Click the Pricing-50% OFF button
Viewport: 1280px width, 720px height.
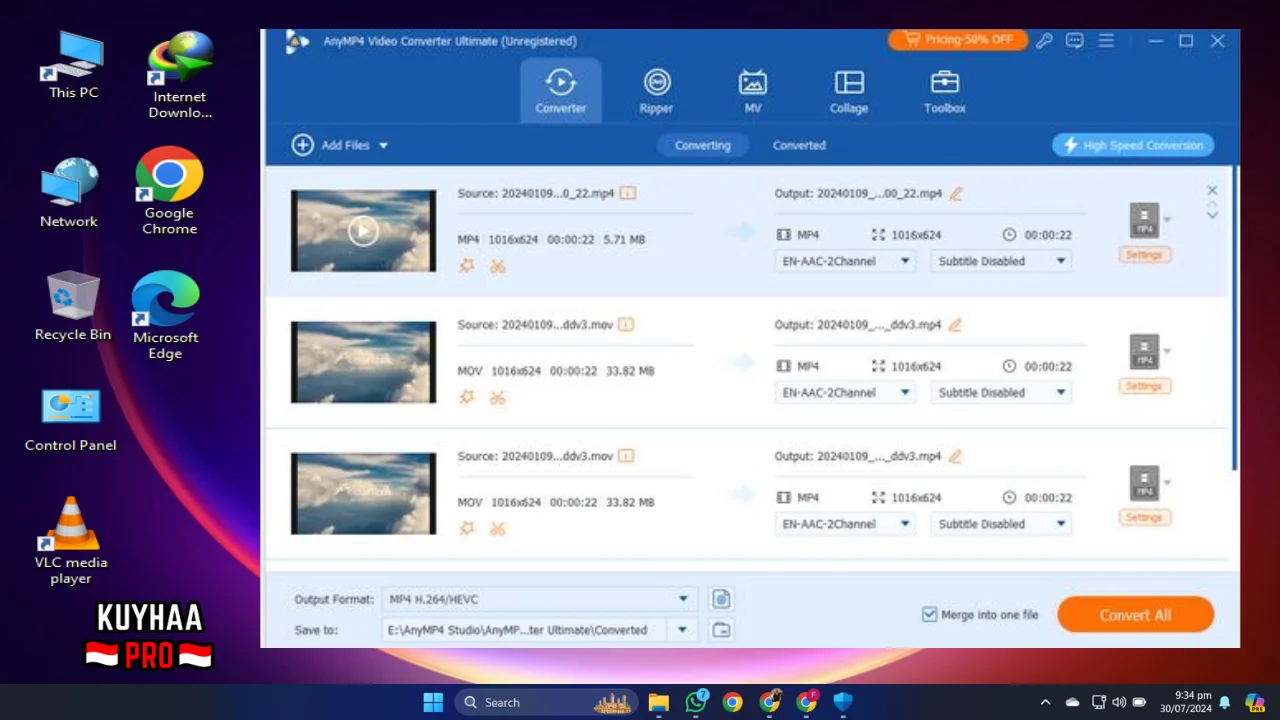point(957,40)
